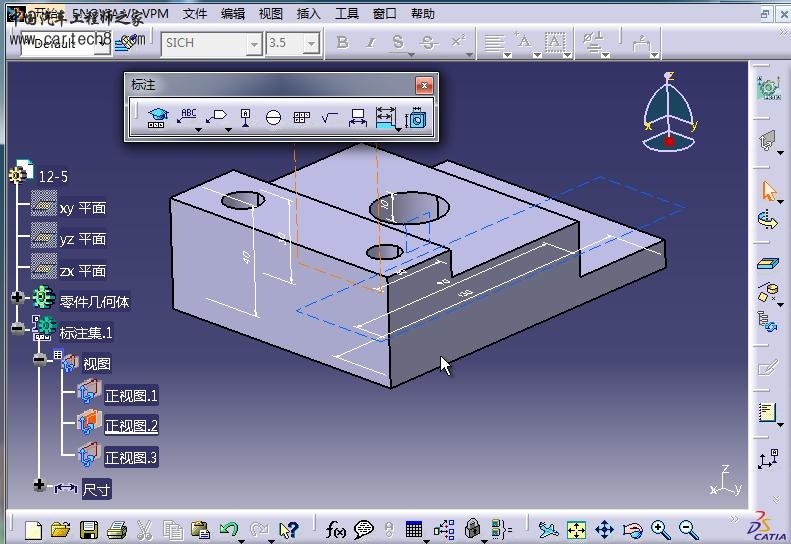Choose the ABC text with leader tool
This screenshot has width=791, height=544.
pos(187,116)
